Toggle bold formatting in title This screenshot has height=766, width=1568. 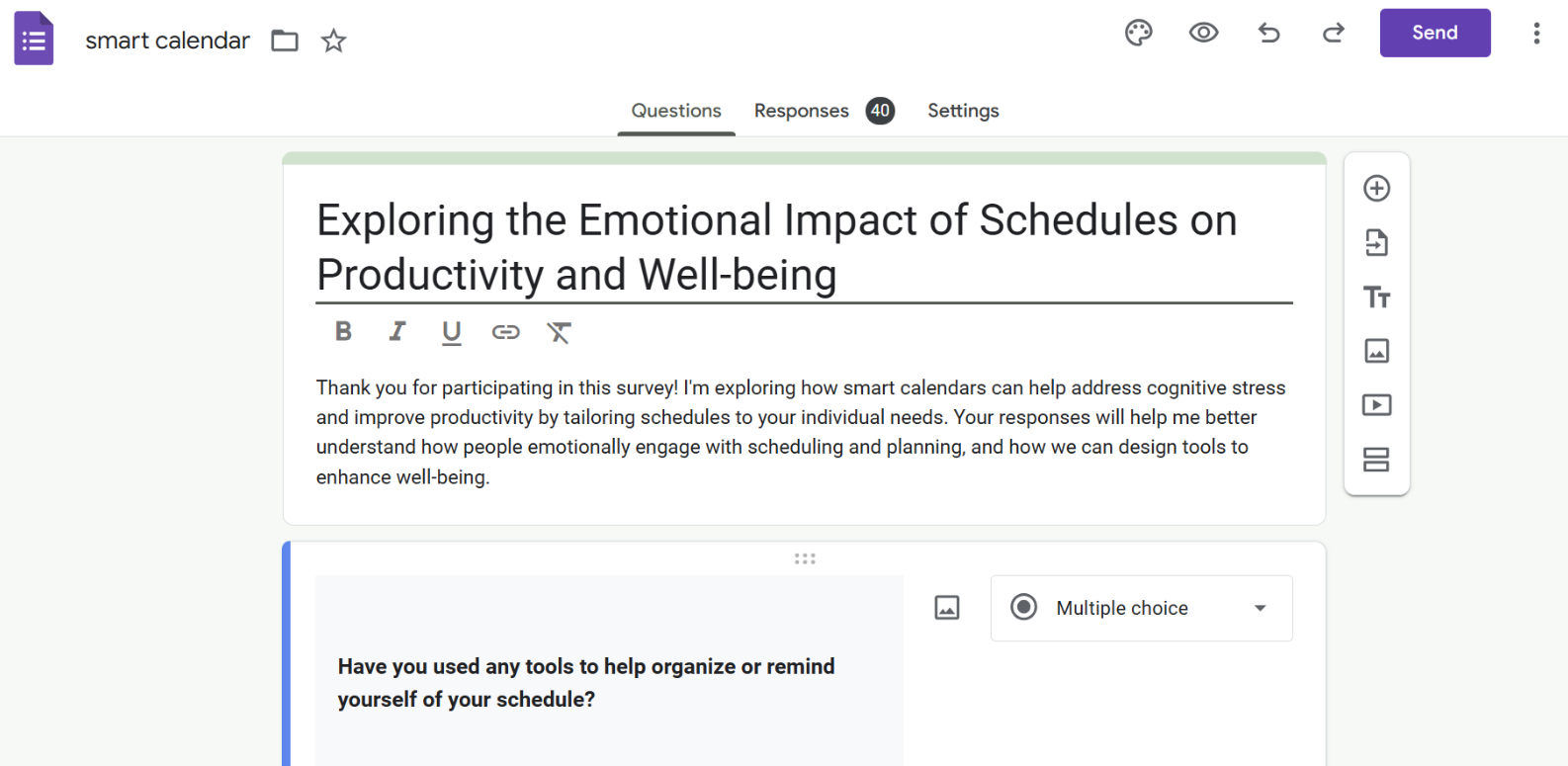pos(343,331)
